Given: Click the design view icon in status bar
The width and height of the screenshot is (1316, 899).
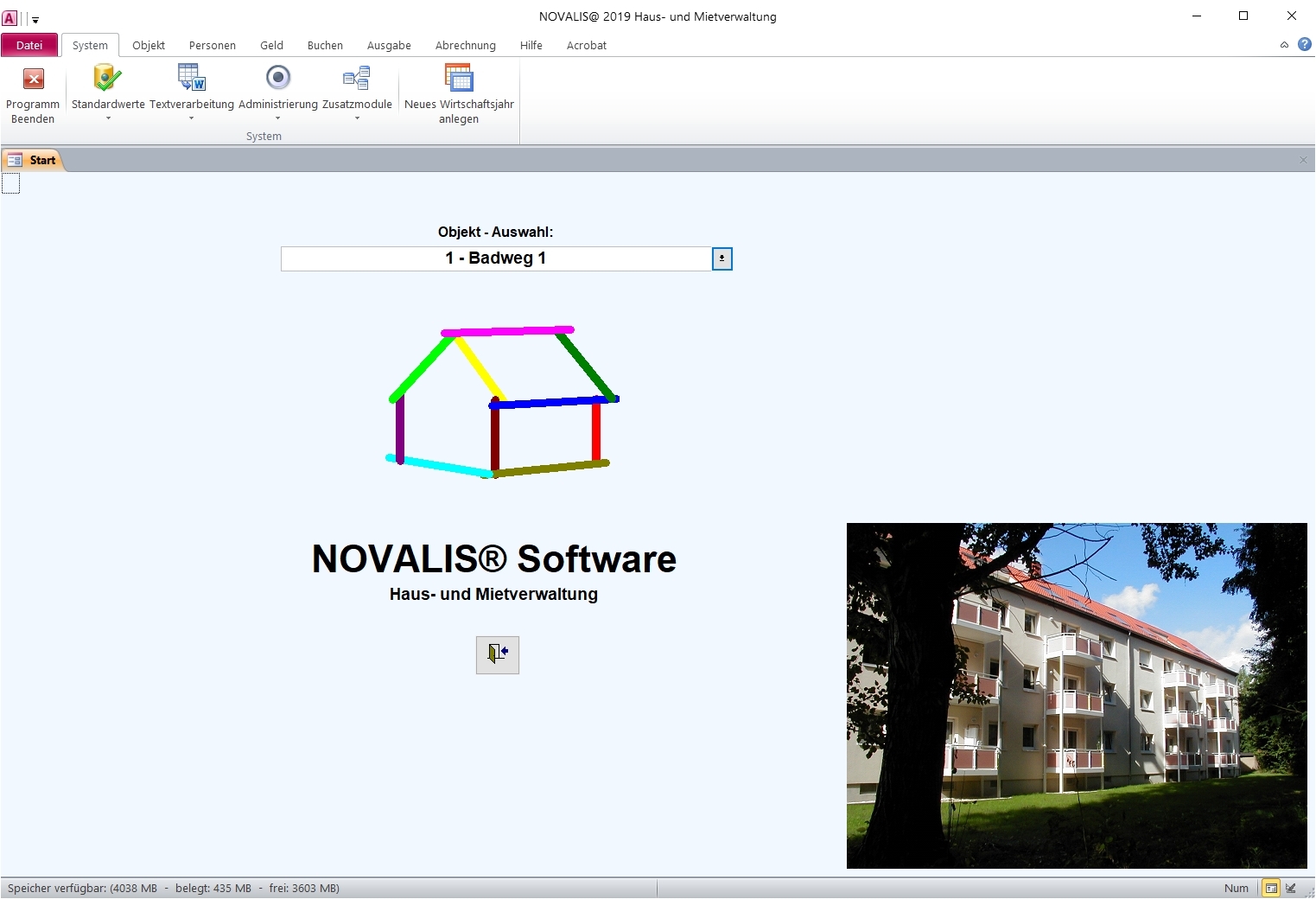Looking at the screenshot, I should [1291, 888].
